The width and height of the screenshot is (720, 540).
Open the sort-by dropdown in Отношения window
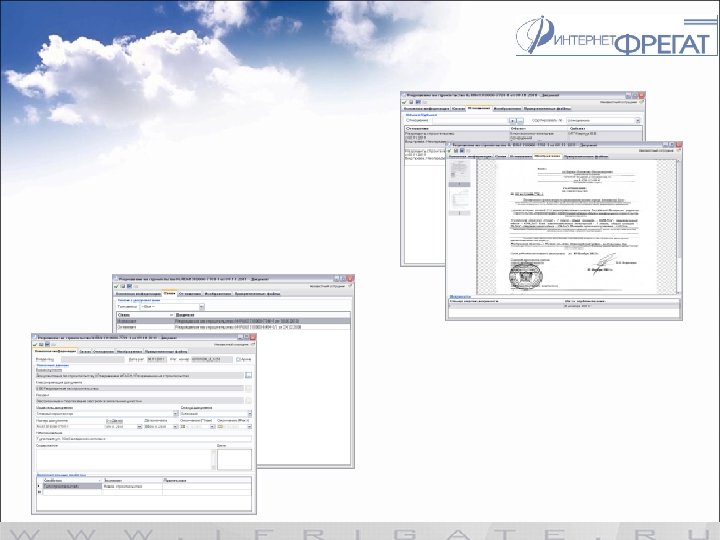coord(637,121)
